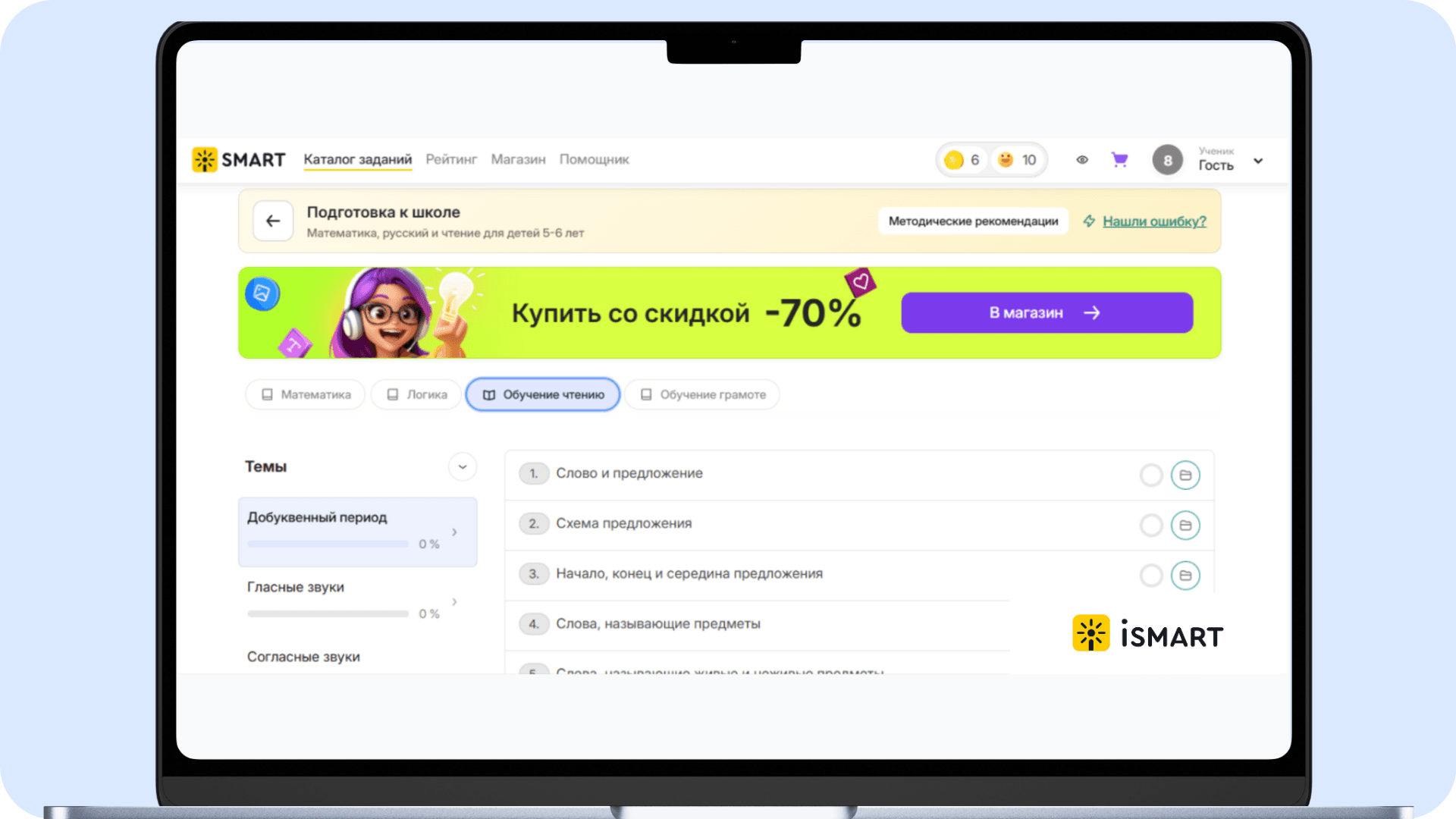1456x819 pixels.
Task: Expand the Гласные звуки topic arrow
Action: 454,601
